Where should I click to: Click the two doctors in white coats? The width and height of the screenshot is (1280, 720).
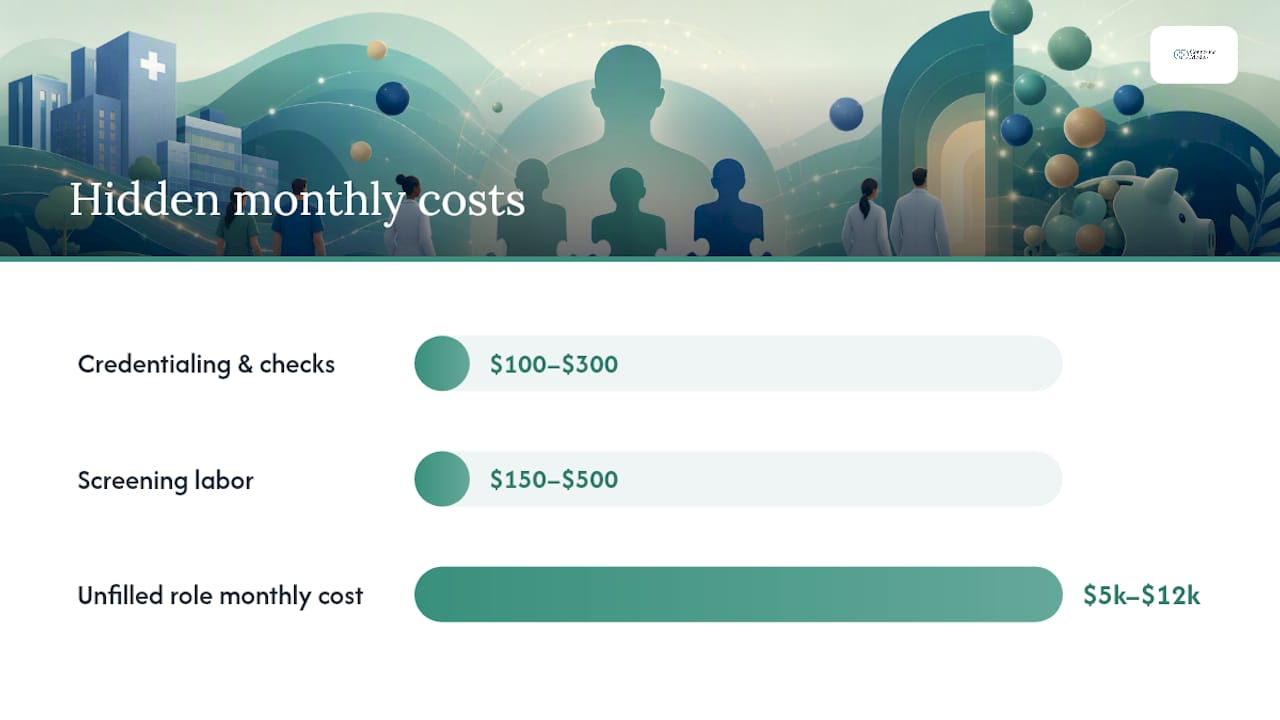pos(896,213)
